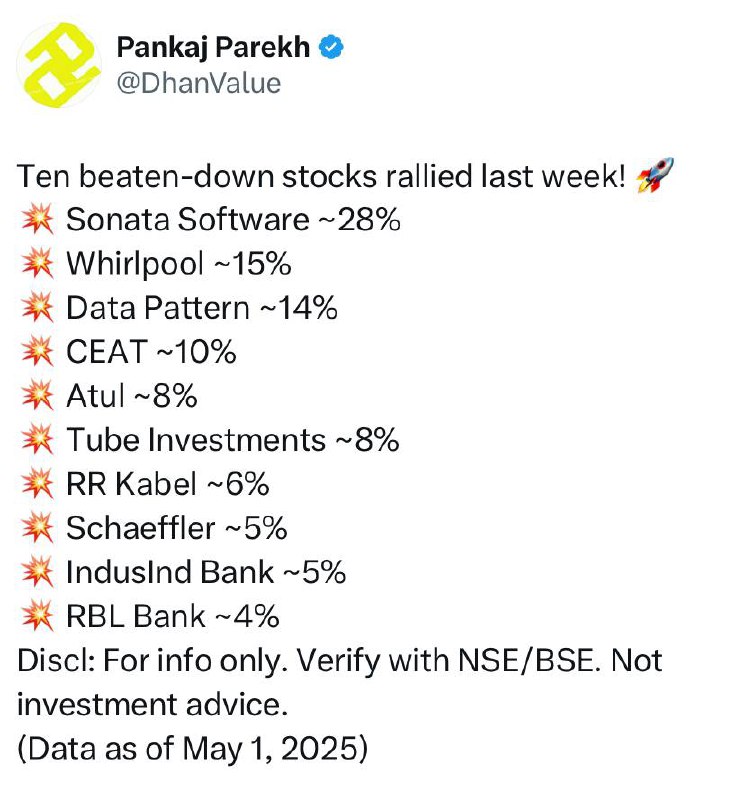Click the burst emoji beside Atul
The image size is (745, 800).
[x=37, y=395]
